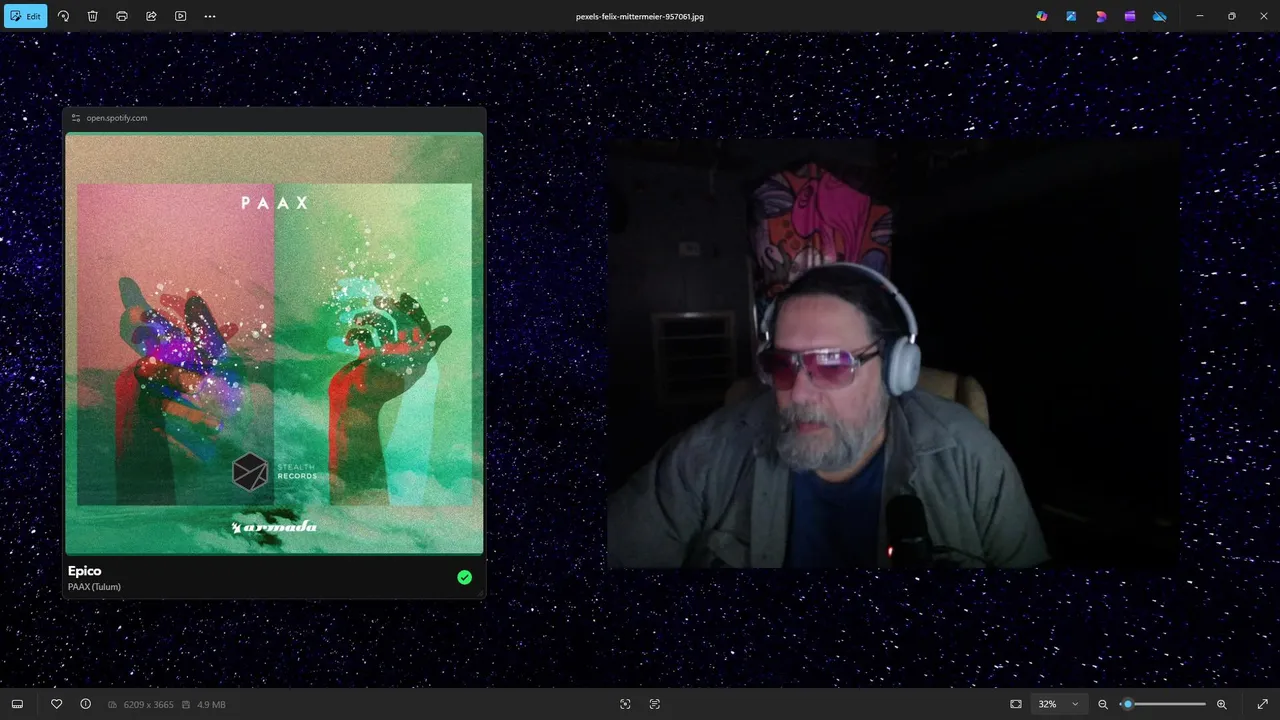The image size is (1280, 720).
Task: Launch the pink app icon in the title bar
Action: pyautogui.click(x=1101, y=16)
